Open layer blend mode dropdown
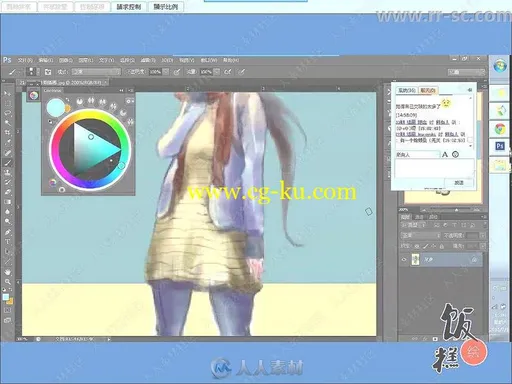Image resolution: width=512 pixels, height=384 pixels. tap(420, 235)
